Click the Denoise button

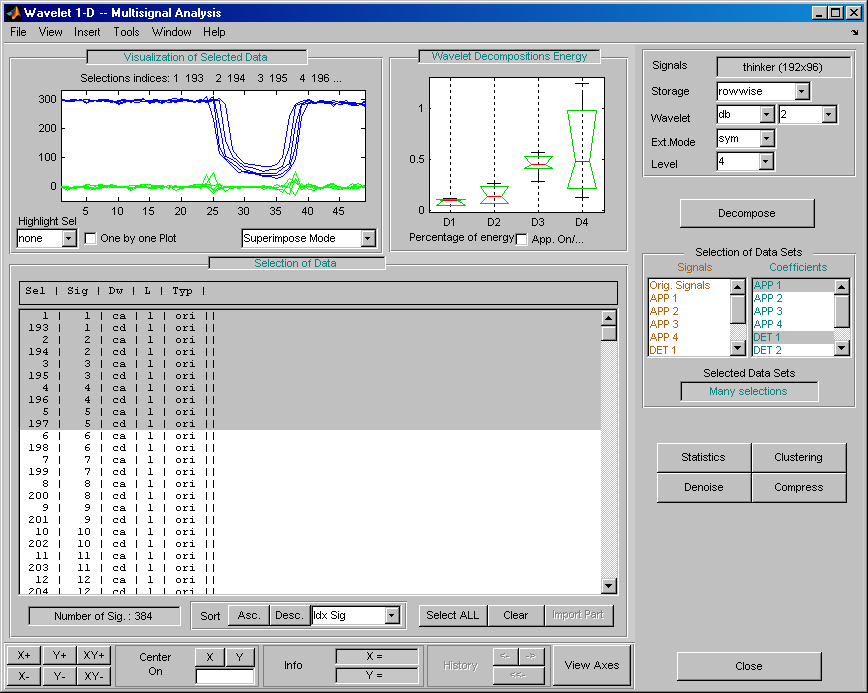(703, 488)
